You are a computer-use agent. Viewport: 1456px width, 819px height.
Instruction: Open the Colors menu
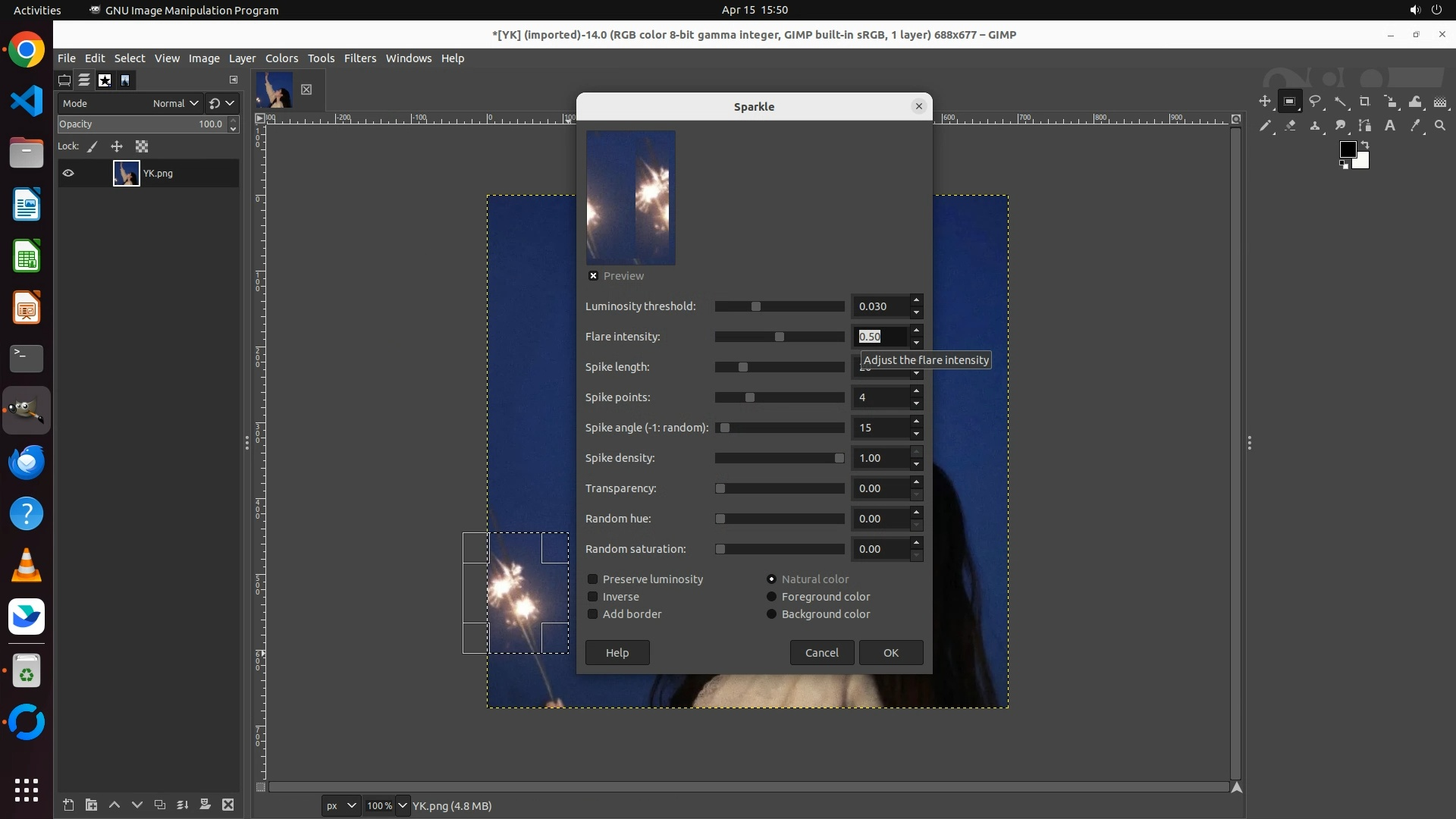click(x=281, y=58)
